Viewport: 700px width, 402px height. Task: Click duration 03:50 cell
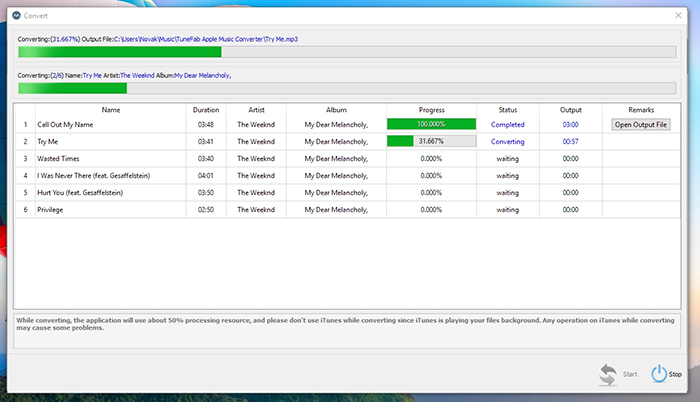click(206, 193)
